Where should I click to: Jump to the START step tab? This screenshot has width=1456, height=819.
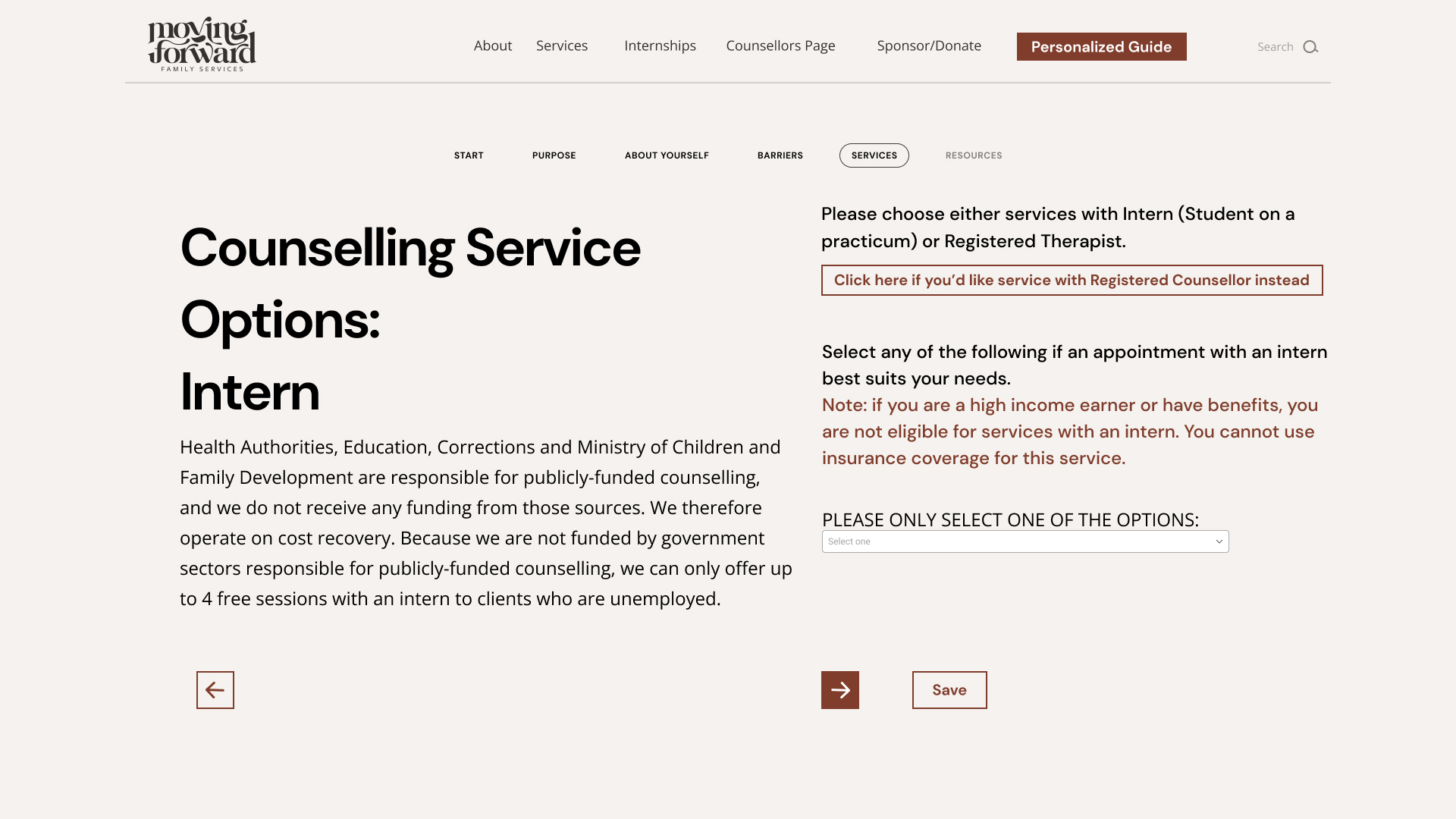[469, 155]
